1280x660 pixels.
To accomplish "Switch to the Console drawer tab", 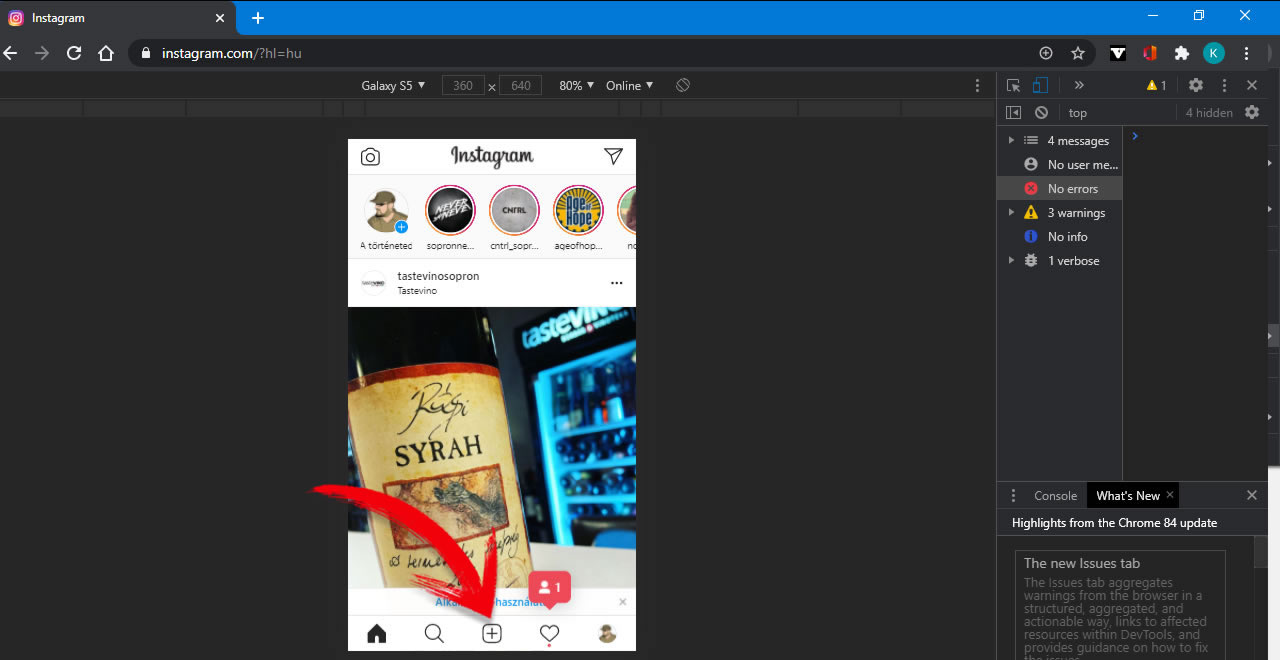I will point(1055,495).
